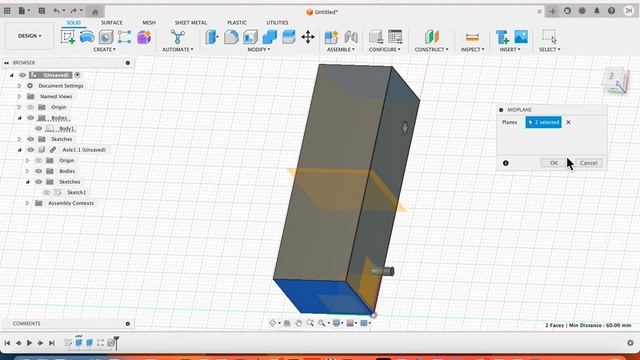Screen dimensions: 640x360
Task: Click the Select tool icon
Action: click(549, 37)
